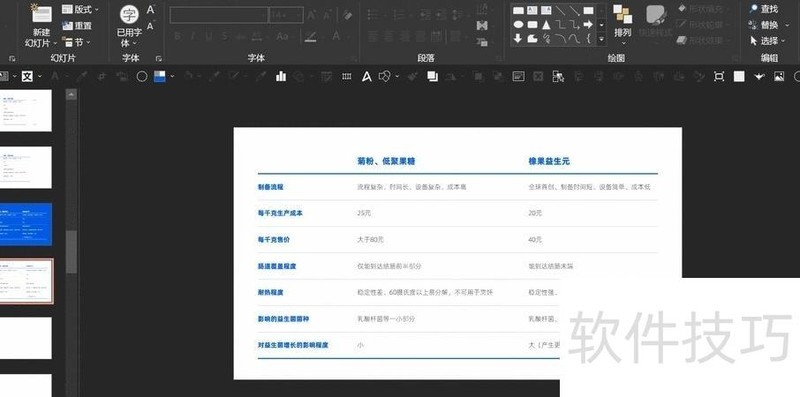
Task: Select the Curve shape in gallery
Action: (574, 38)
